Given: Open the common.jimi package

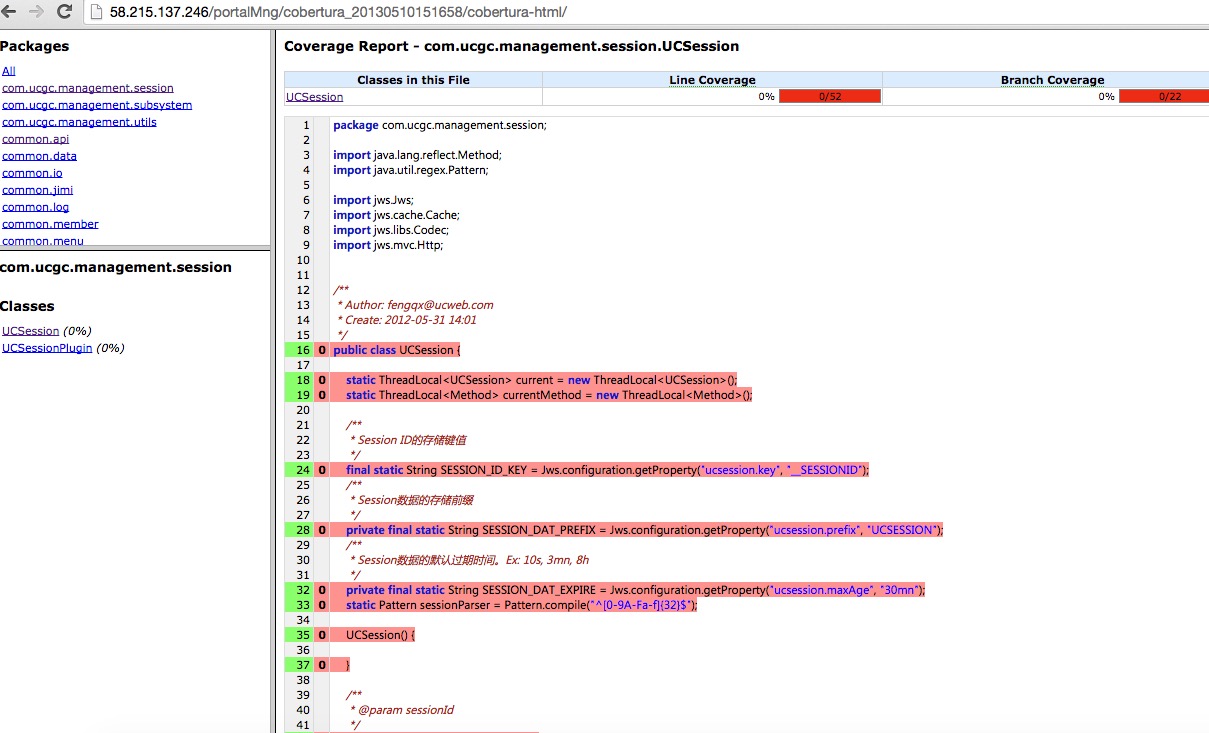Looking at the screenshot, I should pos(37,190).
